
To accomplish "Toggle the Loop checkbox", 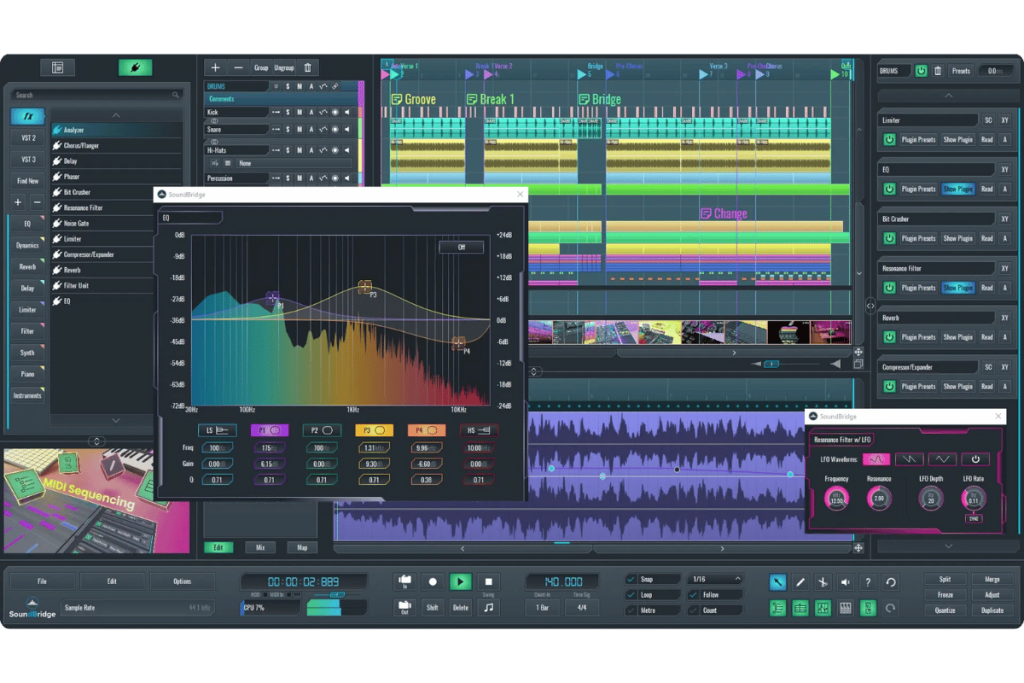I will (631, 595).
